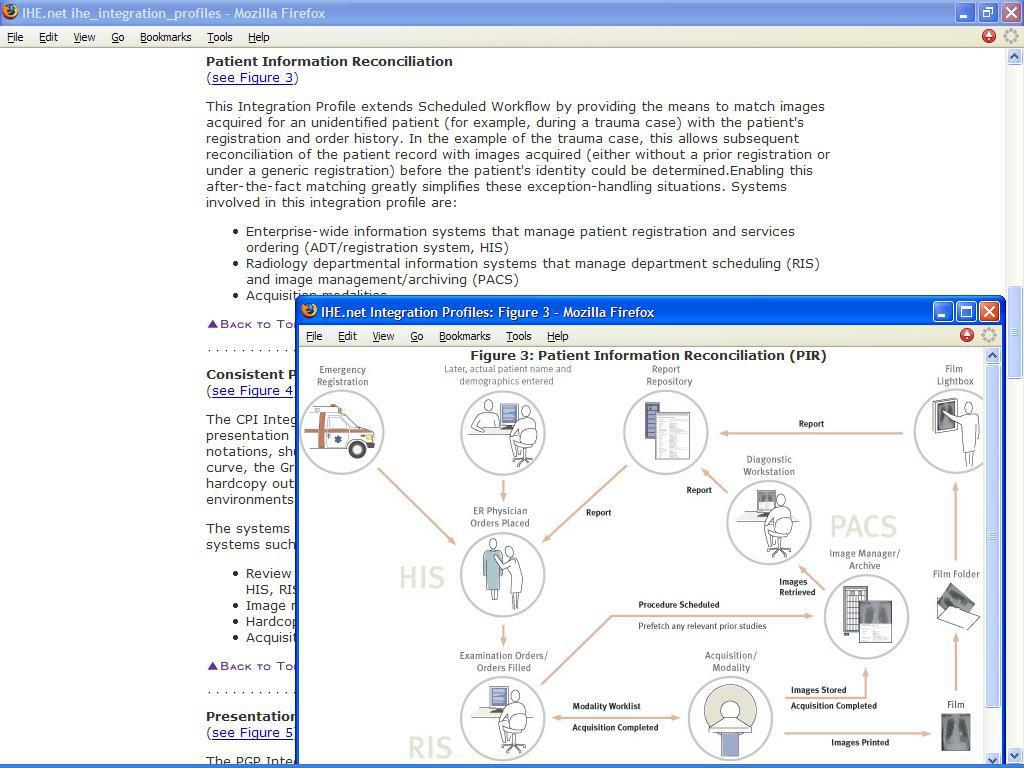Click the red update alert icon in background window
Image resolution: width=1024 pixels, height=768 pixels.
[x=989, y=36]
